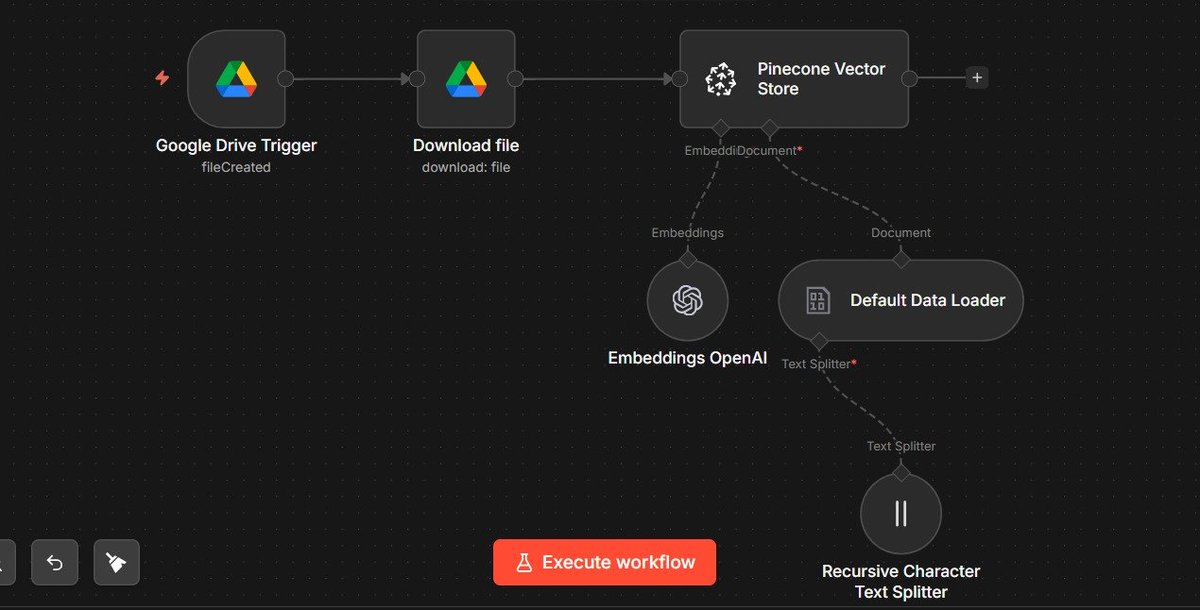1200x610 pixels.
Task: Select the Embeddings OpenAI node icon
Action: 688,300
